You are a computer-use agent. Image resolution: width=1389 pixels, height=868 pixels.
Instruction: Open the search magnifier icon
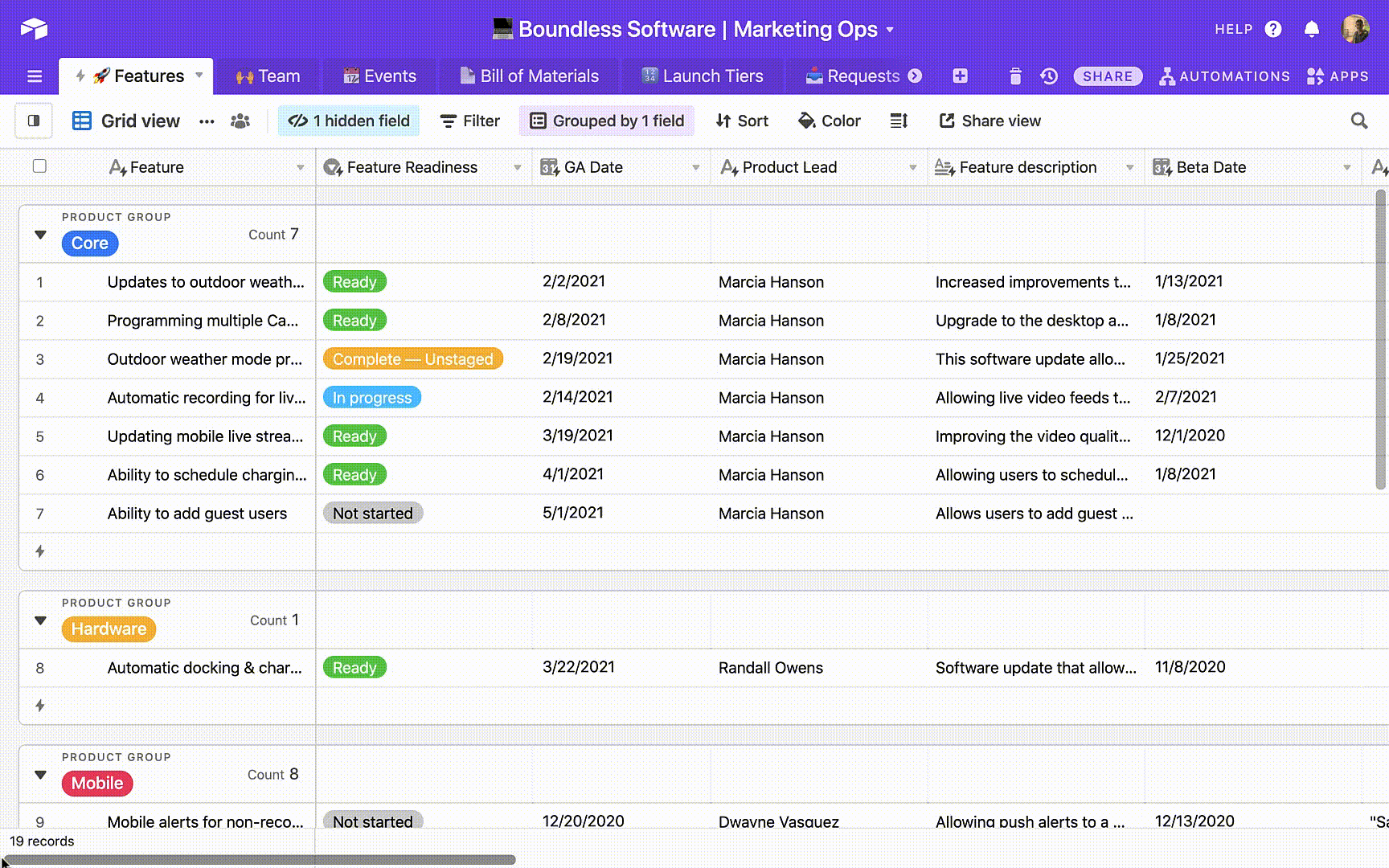tap(1359, 121)
